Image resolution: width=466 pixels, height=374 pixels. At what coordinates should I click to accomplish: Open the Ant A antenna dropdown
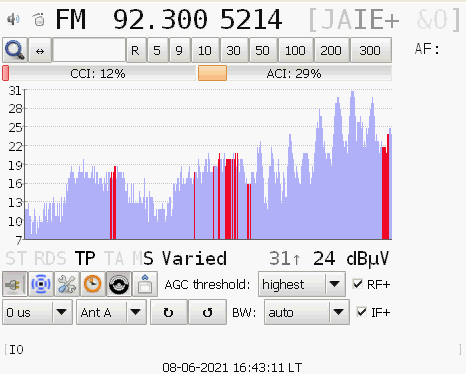click(x=111, y=312)
